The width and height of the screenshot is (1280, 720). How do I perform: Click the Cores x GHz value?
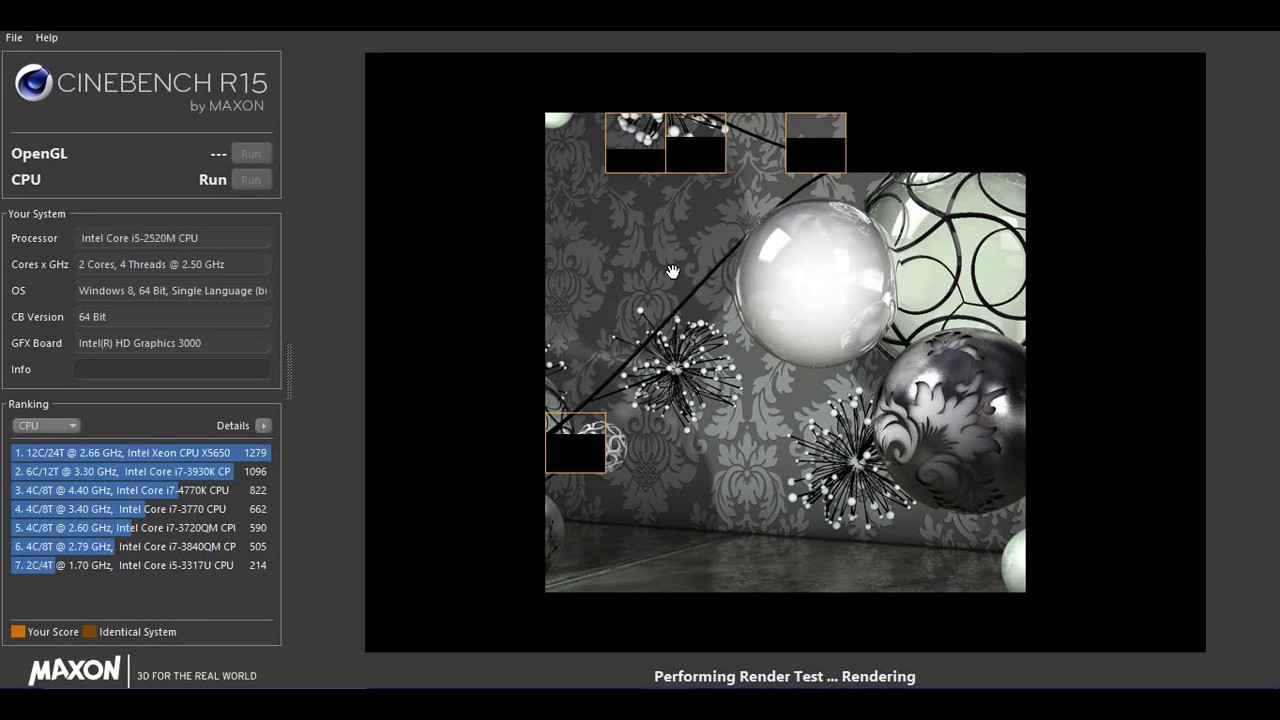point(172,264)
